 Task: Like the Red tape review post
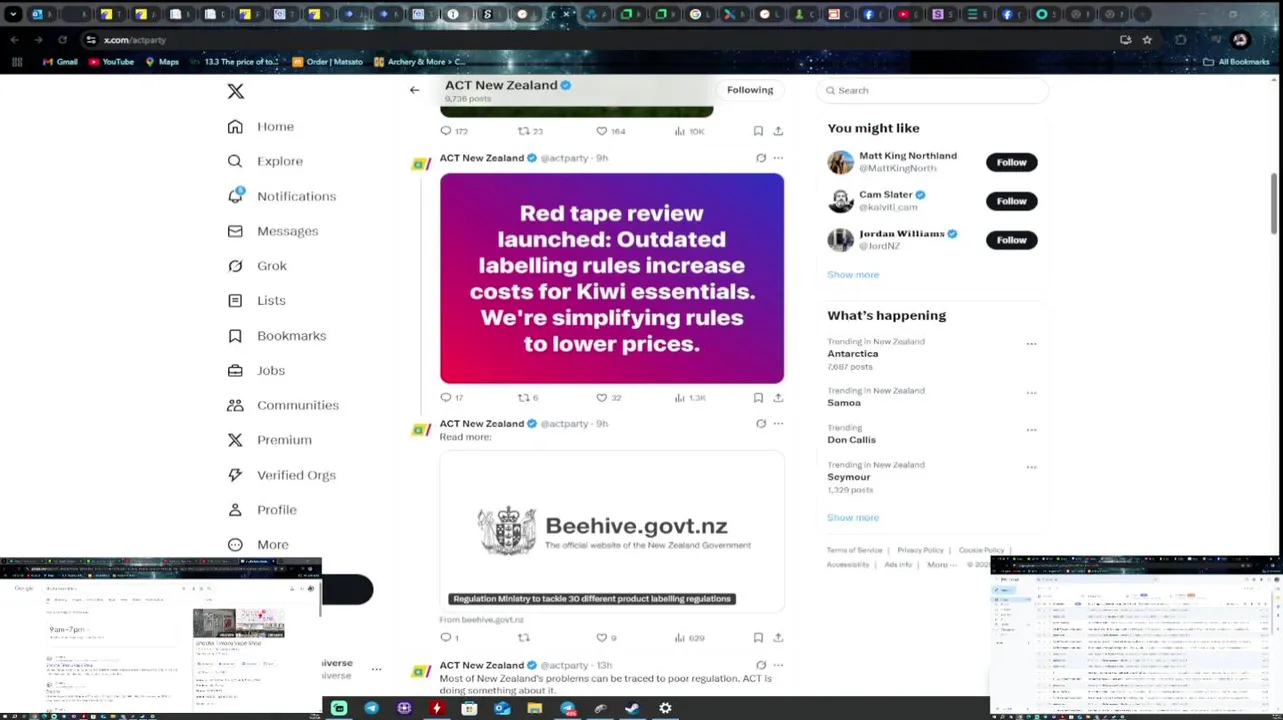pyautogui.click(x=601, y=398)
